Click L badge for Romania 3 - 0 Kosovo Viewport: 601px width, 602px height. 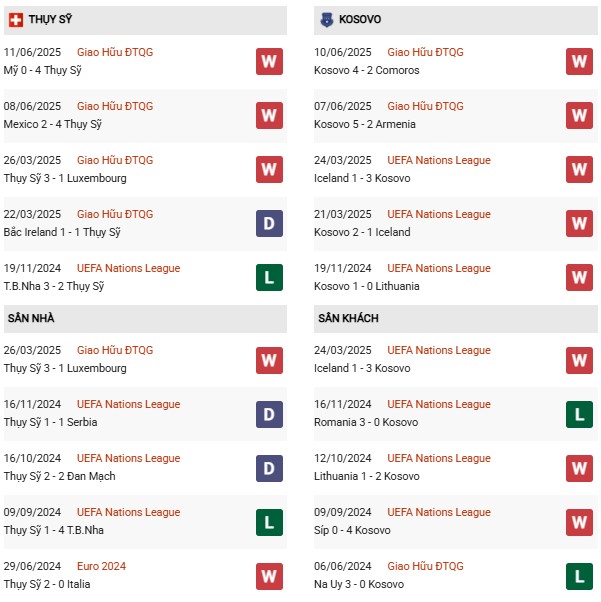point(579,413)
